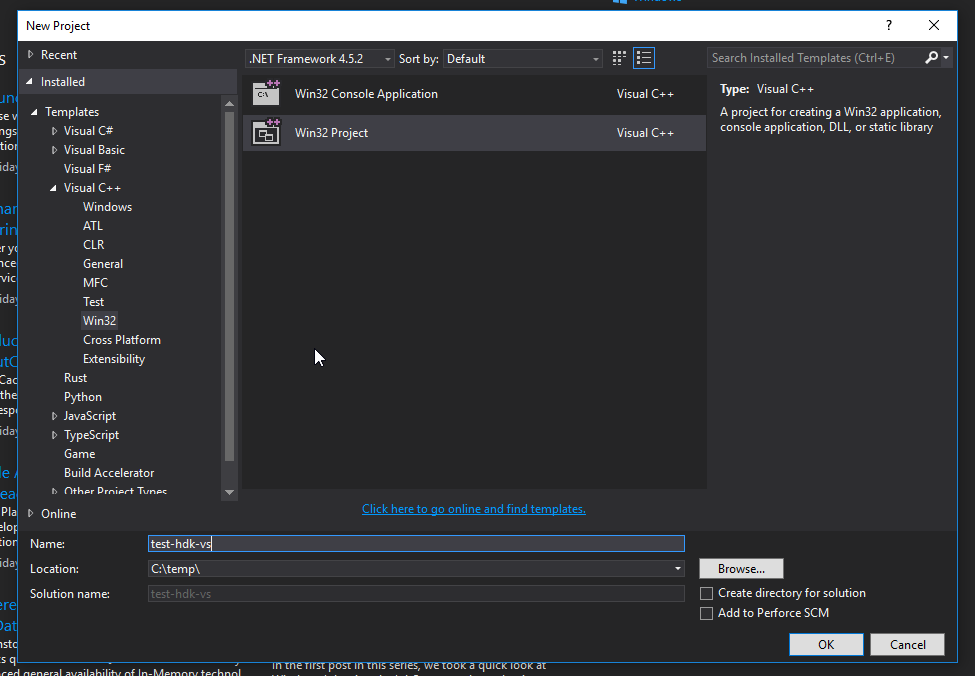The height and width of the screenshot is (676, 975).
Task: Expand the Visual C# templates node
Action: (55, 130)
